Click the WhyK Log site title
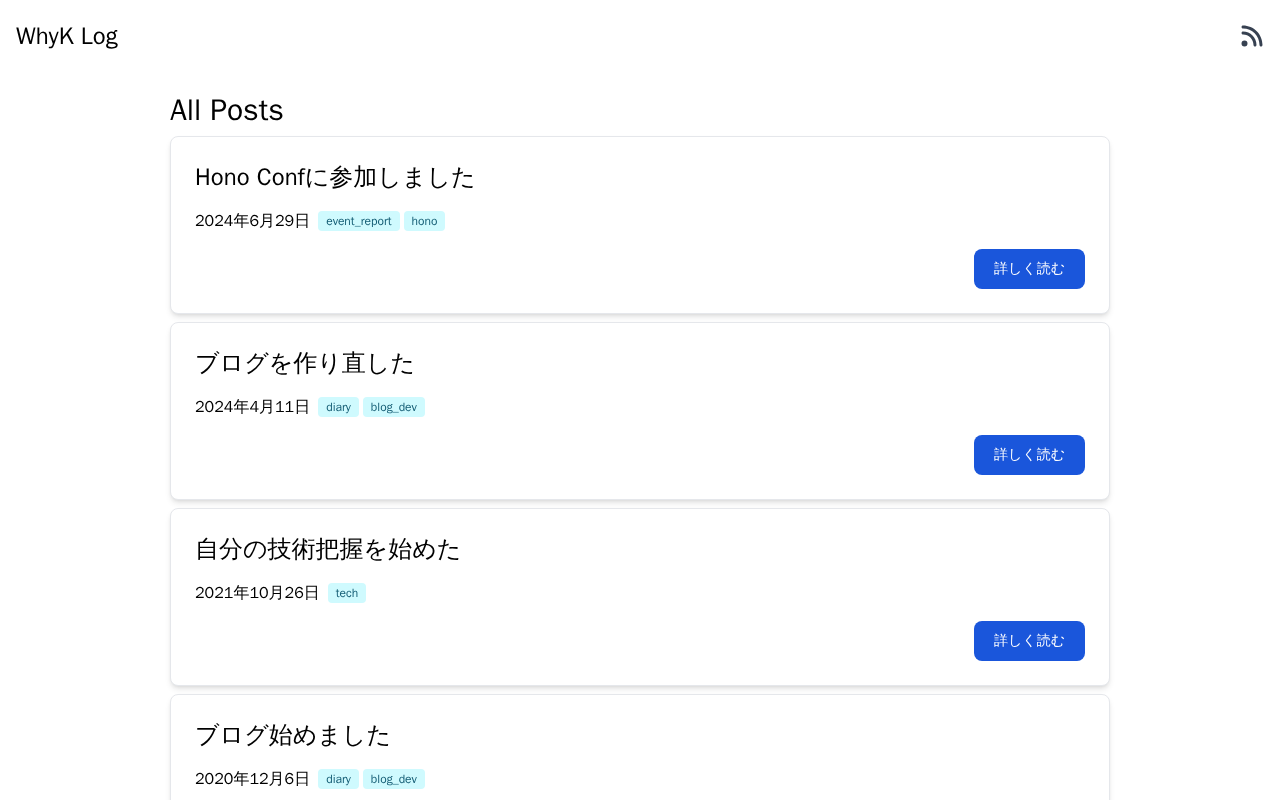The image size is (1280, 800). (67, 36)
